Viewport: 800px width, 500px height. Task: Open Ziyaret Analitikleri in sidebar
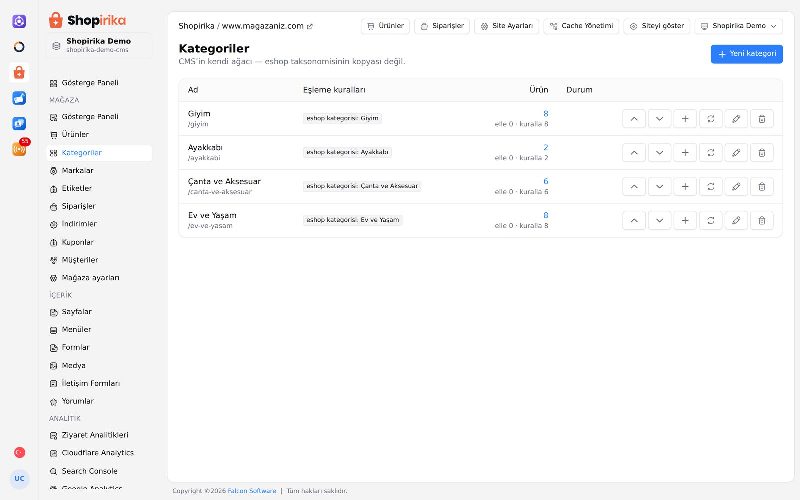pos(98,435)
